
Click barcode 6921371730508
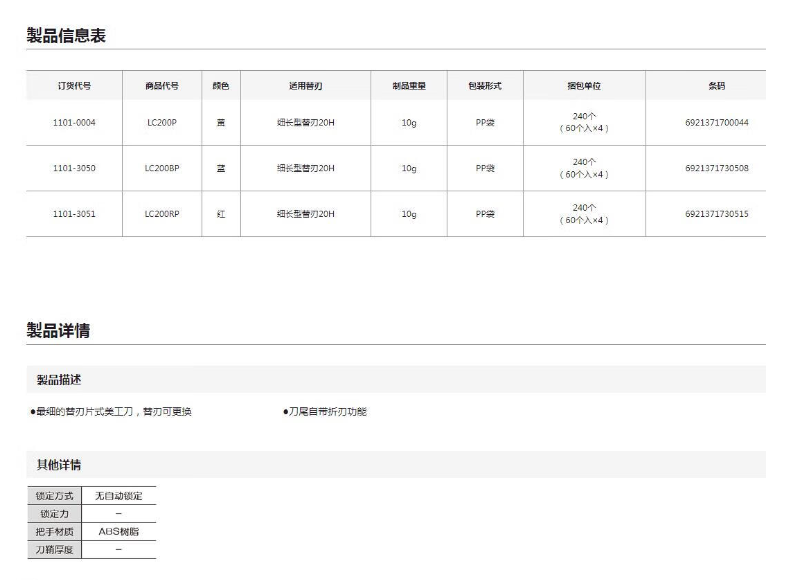[716, 168]
